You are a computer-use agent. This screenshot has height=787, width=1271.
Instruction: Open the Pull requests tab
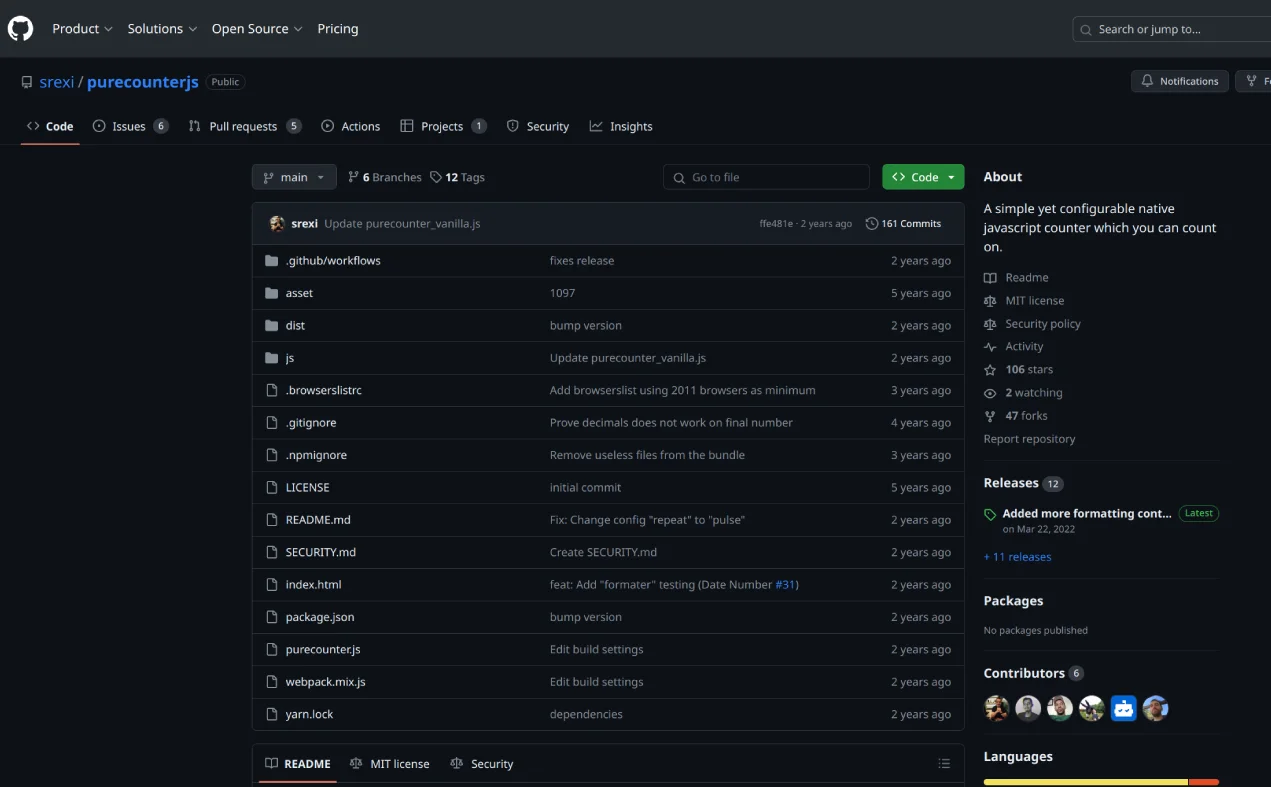pos(245,126)
